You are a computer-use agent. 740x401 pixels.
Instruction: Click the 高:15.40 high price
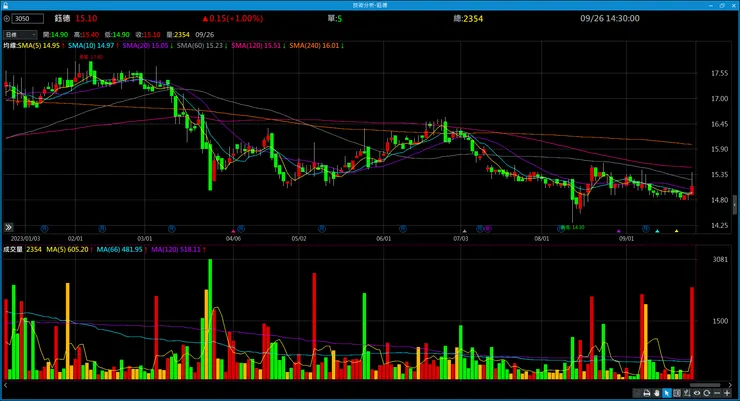pos(86,34)
